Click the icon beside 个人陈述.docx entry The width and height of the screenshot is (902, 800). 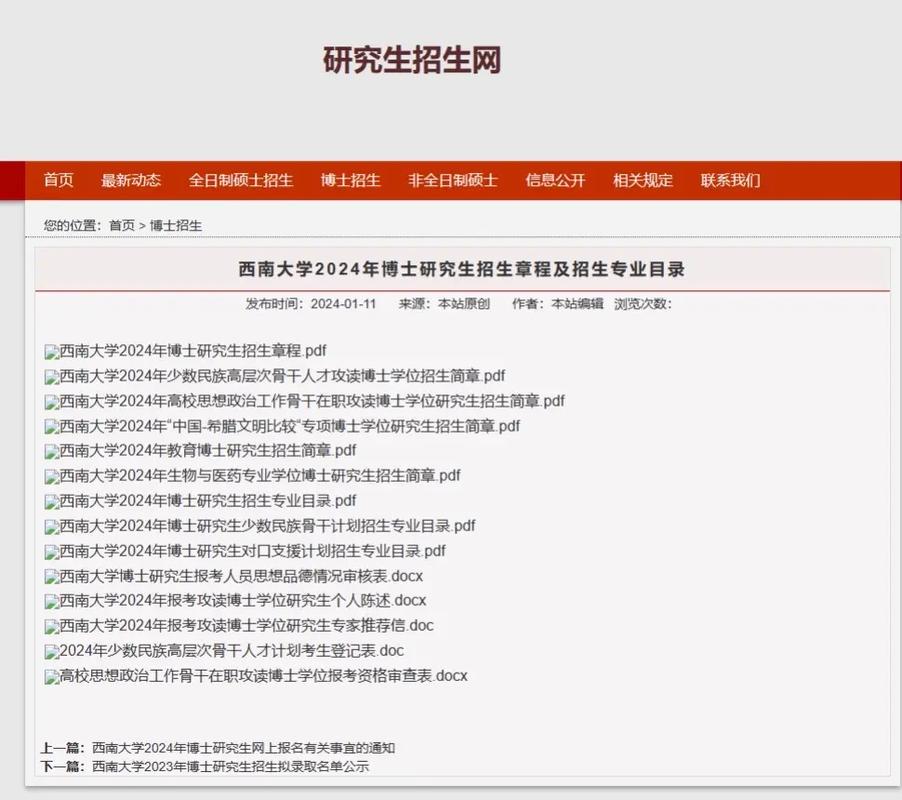point(49,600)
